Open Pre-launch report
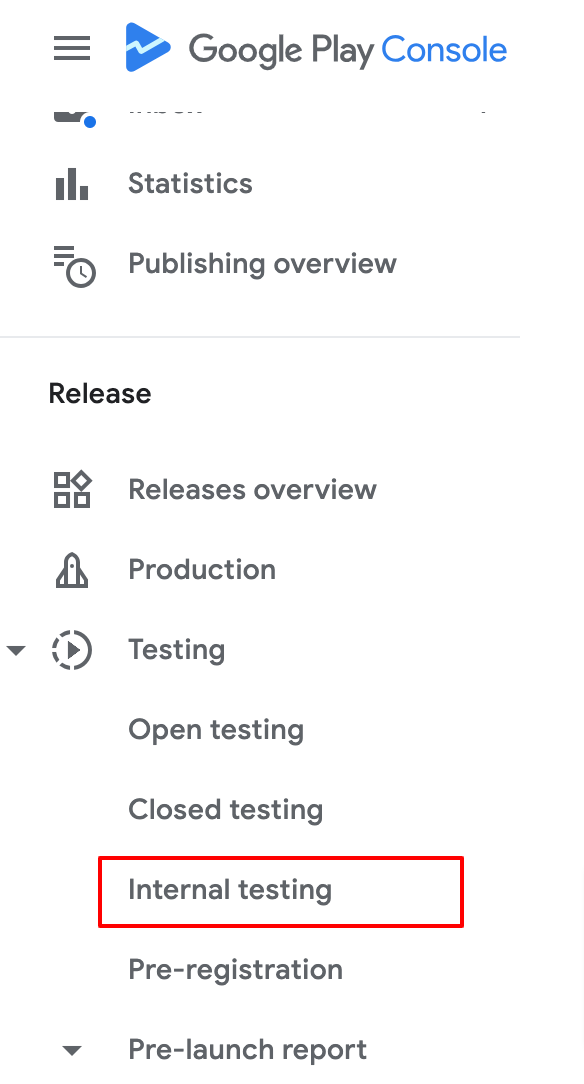This screenshot has width=584, height=1084. pos(247,1050)
